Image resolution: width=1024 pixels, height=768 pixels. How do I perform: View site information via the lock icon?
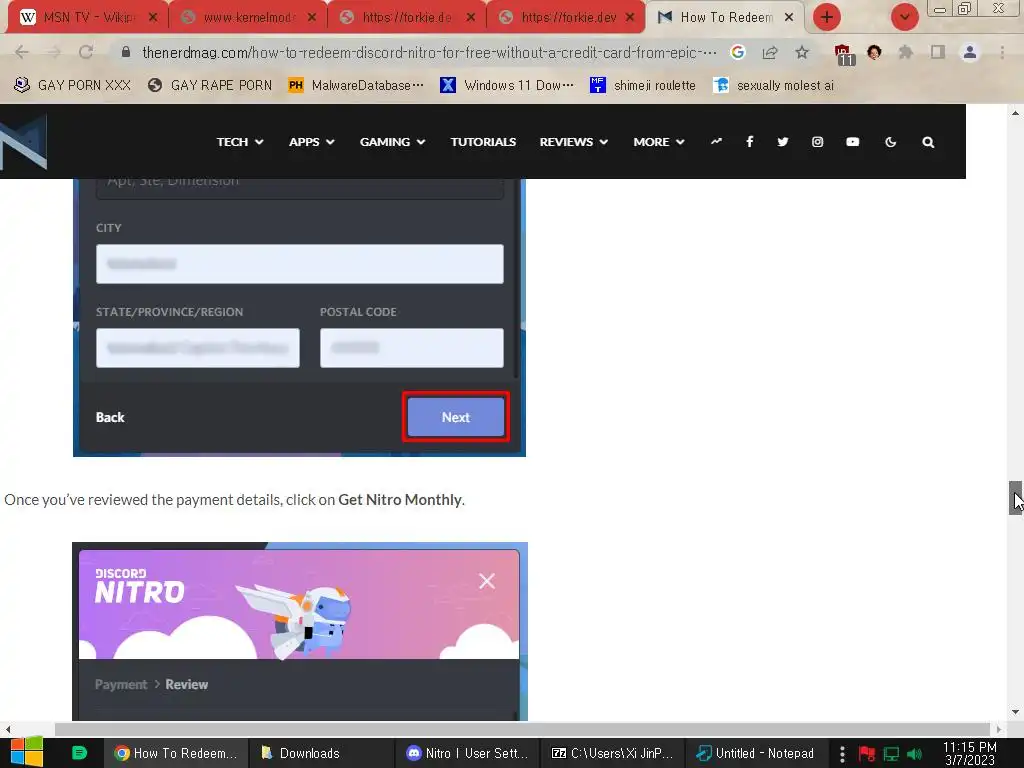(126, 52)
